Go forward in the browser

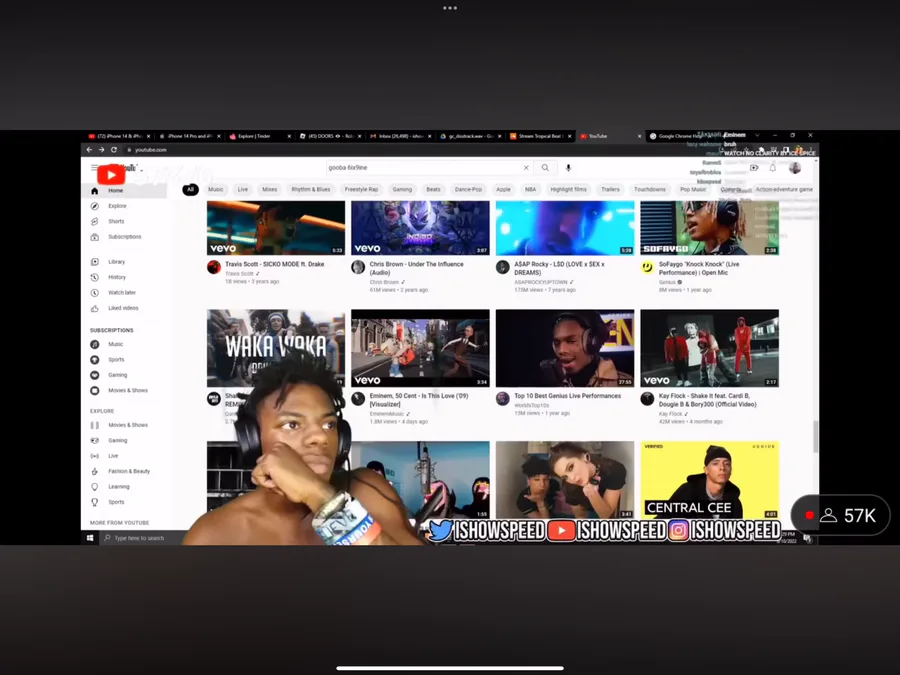[x=102, y=150]
